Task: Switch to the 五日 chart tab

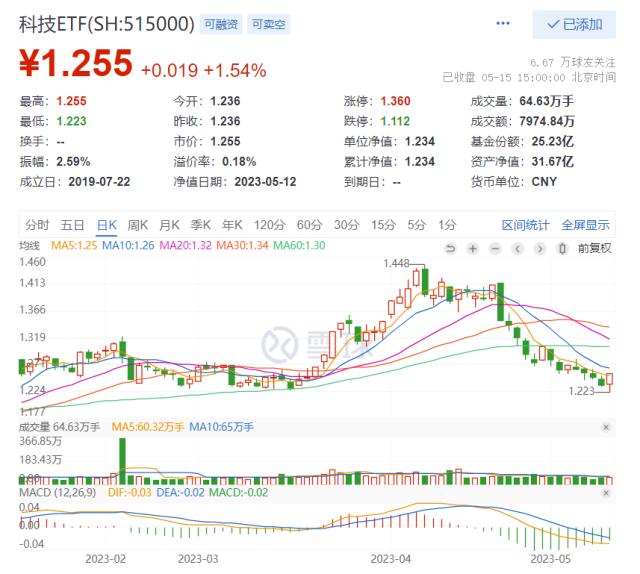Action: [72, 225]
